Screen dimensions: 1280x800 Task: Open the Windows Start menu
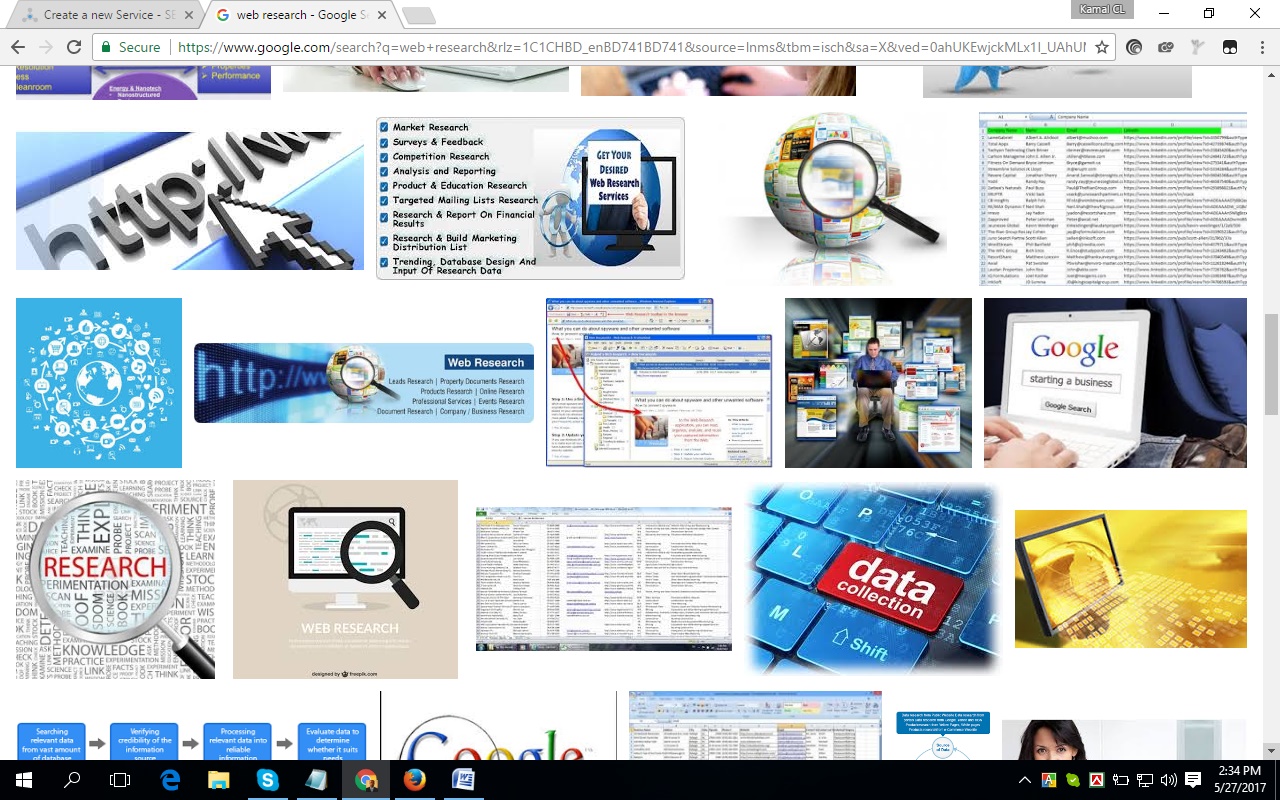pyautogui.click(x=24, y=780)
